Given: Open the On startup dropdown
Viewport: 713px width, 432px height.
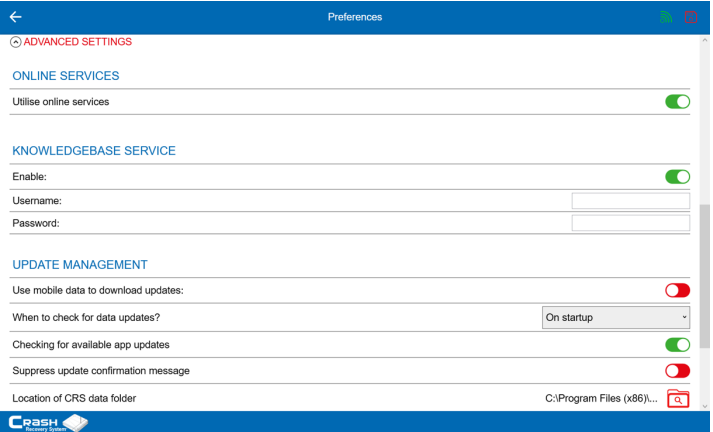Looking at the screenshot, I should 616,317.
